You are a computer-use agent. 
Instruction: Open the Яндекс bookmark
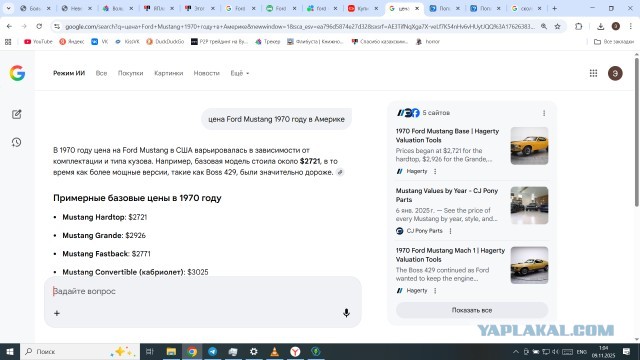pyautogui.click(x=72, y=42)
